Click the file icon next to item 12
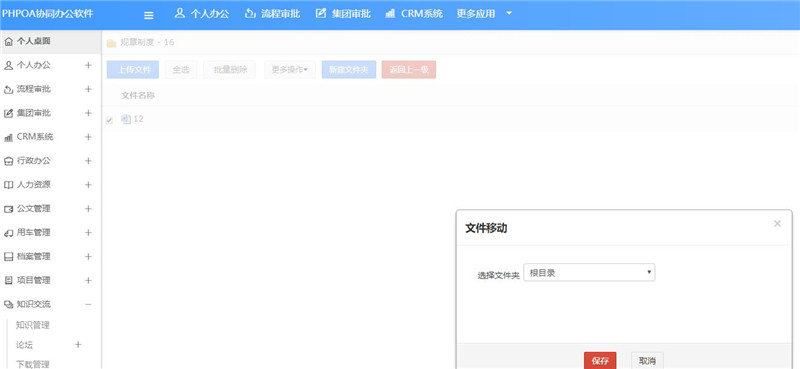Image resolution: width=800 pixels, height=369 pixels. [x=126, y=119]
